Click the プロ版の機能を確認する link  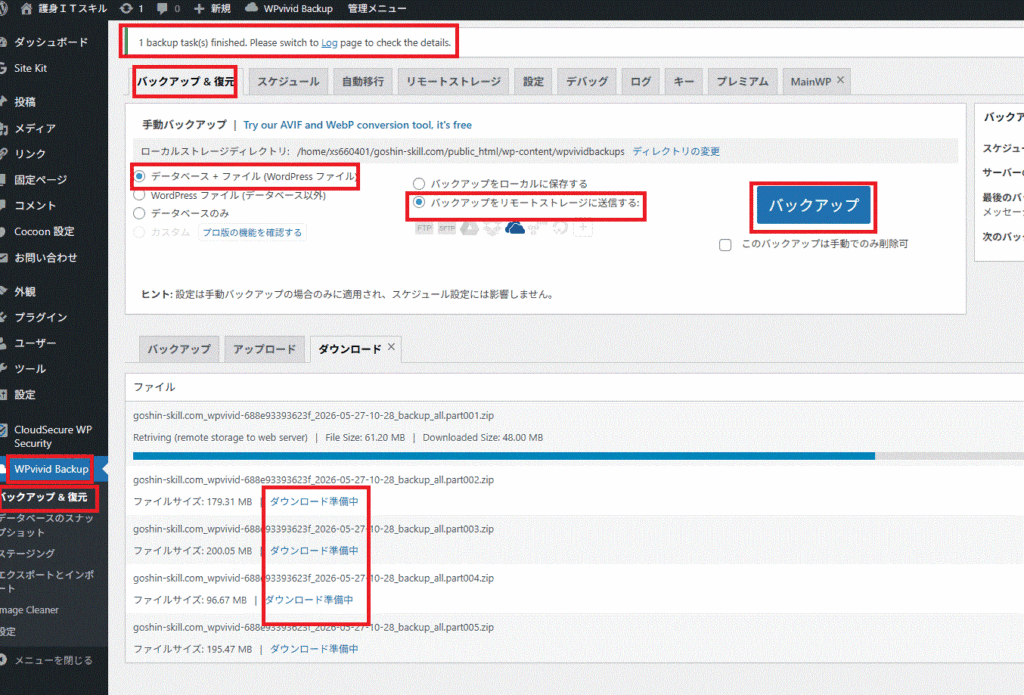click(252, 233)
